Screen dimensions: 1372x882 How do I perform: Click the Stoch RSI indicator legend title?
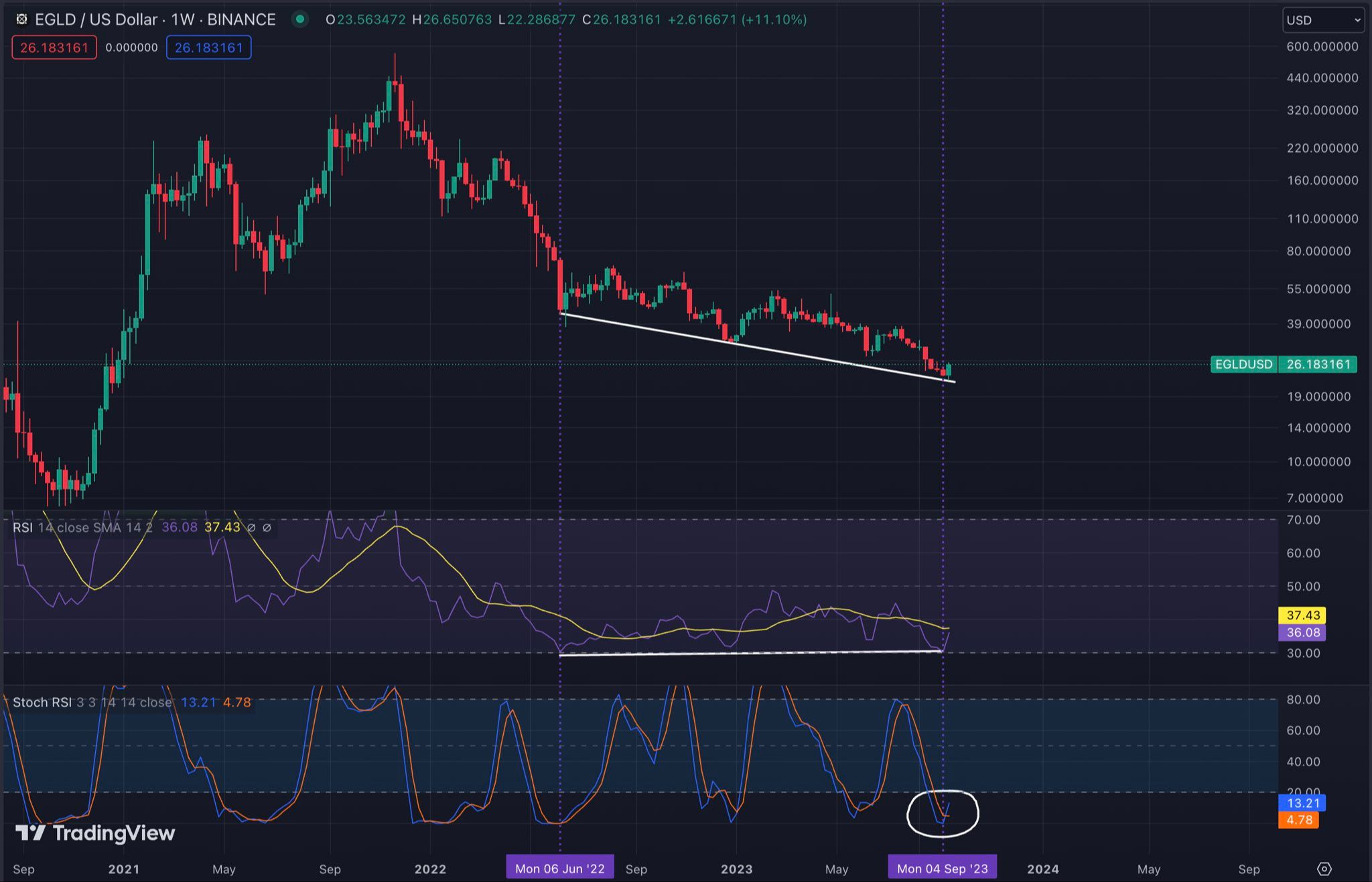click(x=42, y=702)
